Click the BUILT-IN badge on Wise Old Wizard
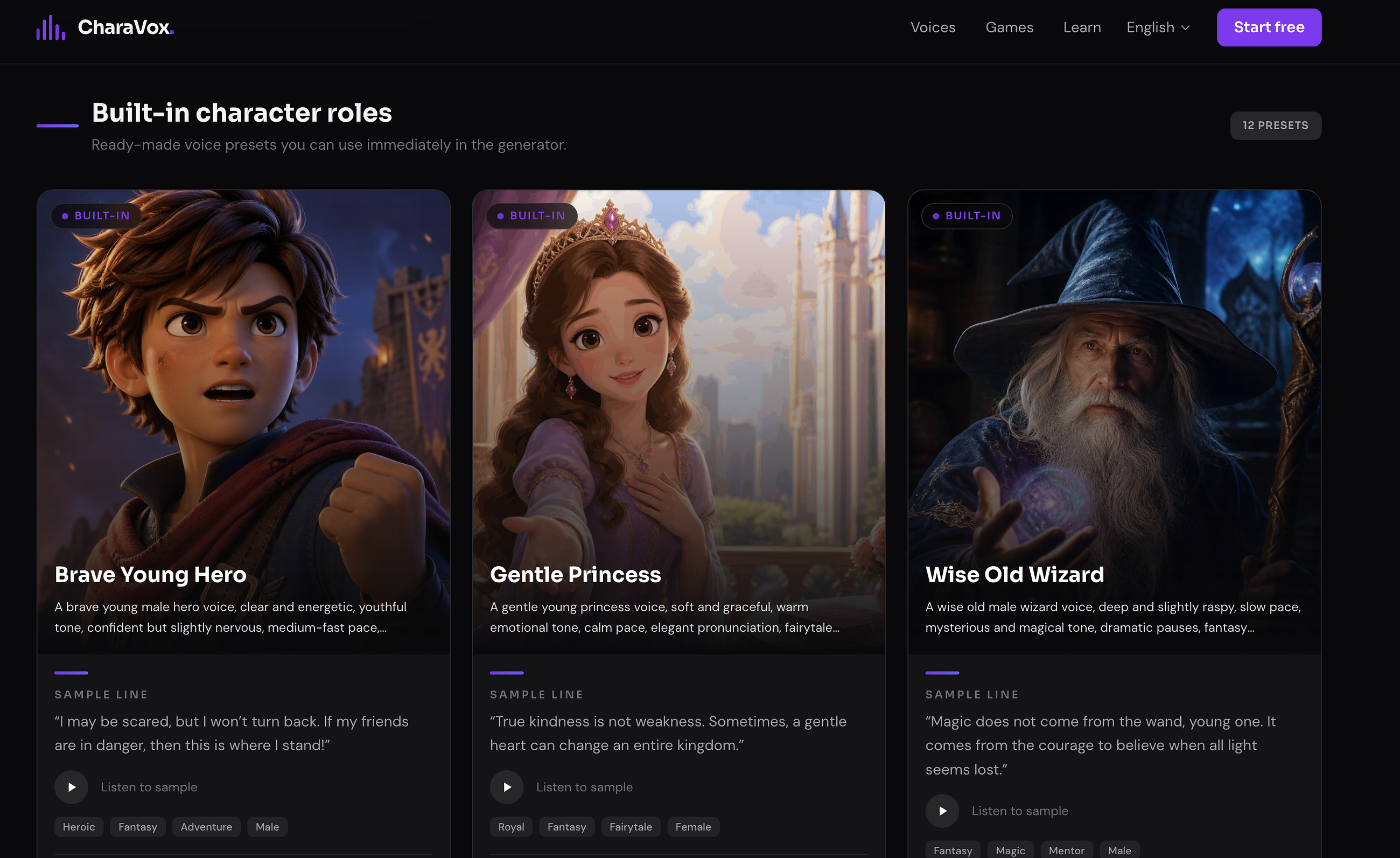Image resolution: width=1400 pixels, height=858 pixels. point(967,216)
